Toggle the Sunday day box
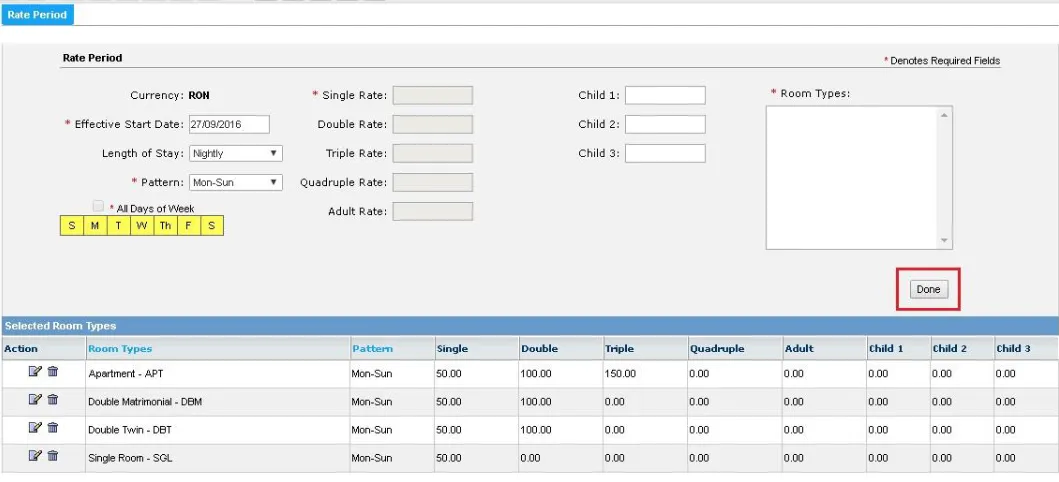 tap(72, 226)
